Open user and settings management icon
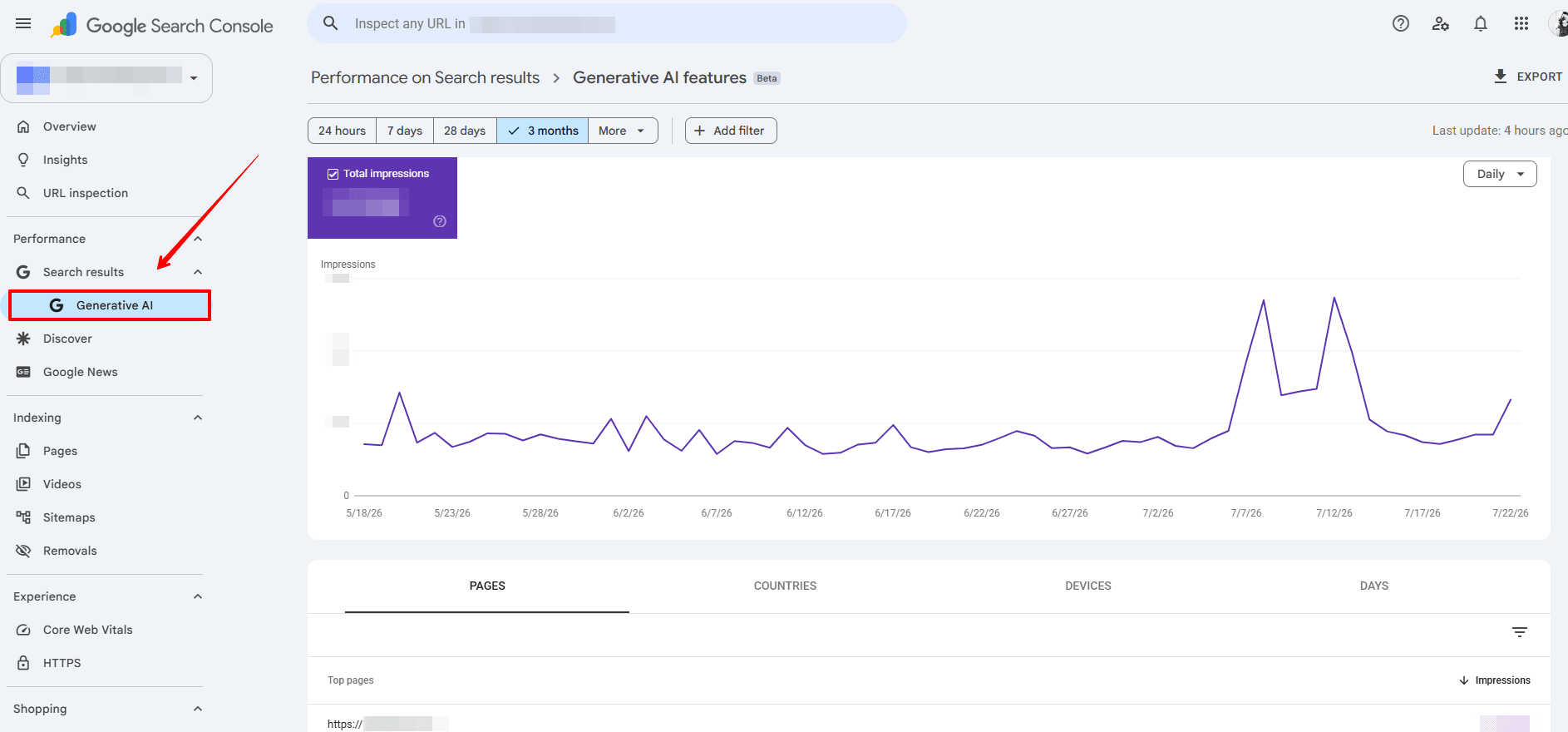1568x732 pixels. [x=1441, y=23]
